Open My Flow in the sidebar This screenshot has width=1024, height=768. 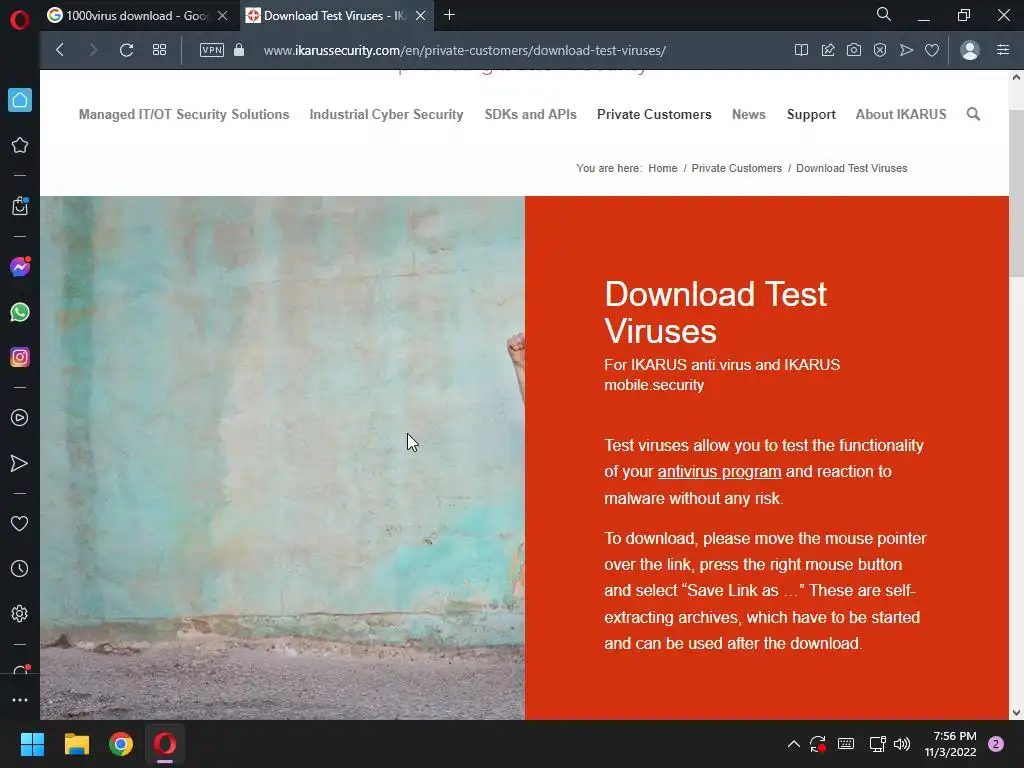click(20, 464)
